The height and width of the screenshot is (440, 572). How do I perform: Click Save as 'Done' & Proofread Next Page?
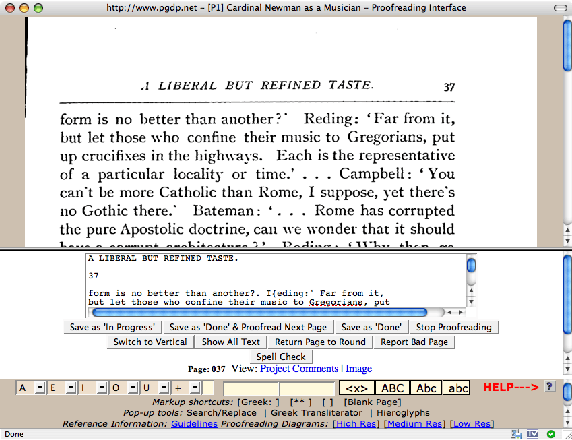tap(248, 327)
